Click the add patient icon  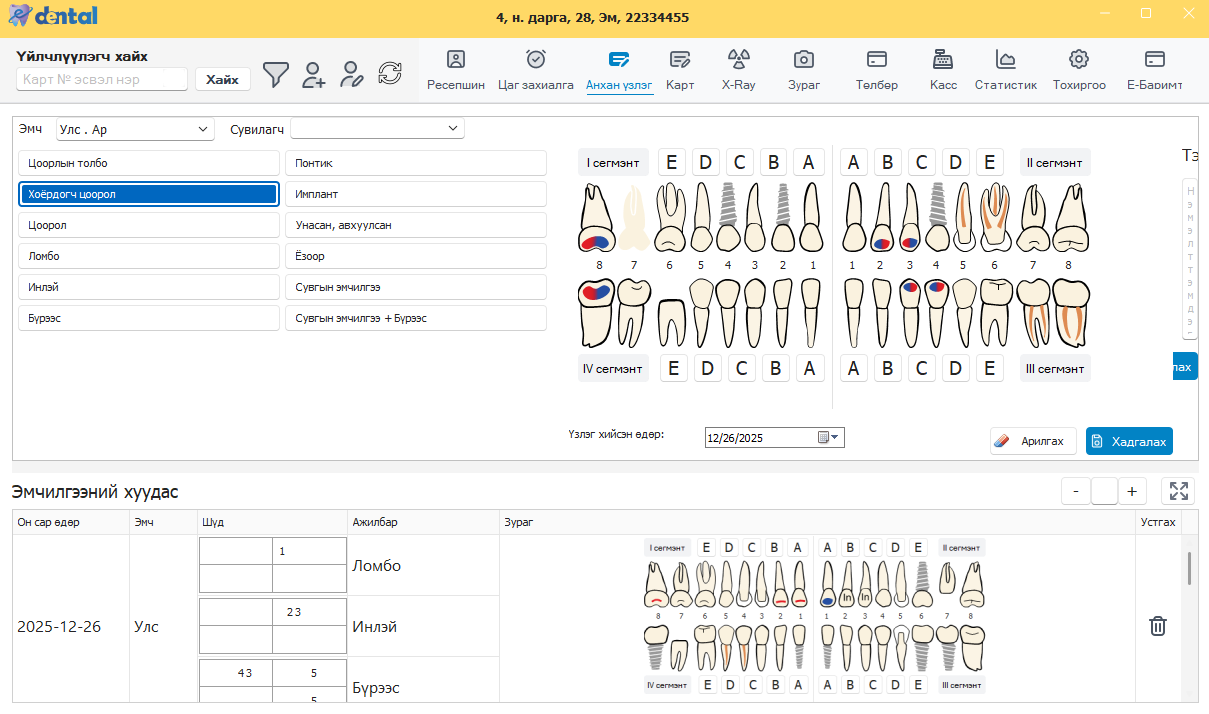[x=314, y=74]
